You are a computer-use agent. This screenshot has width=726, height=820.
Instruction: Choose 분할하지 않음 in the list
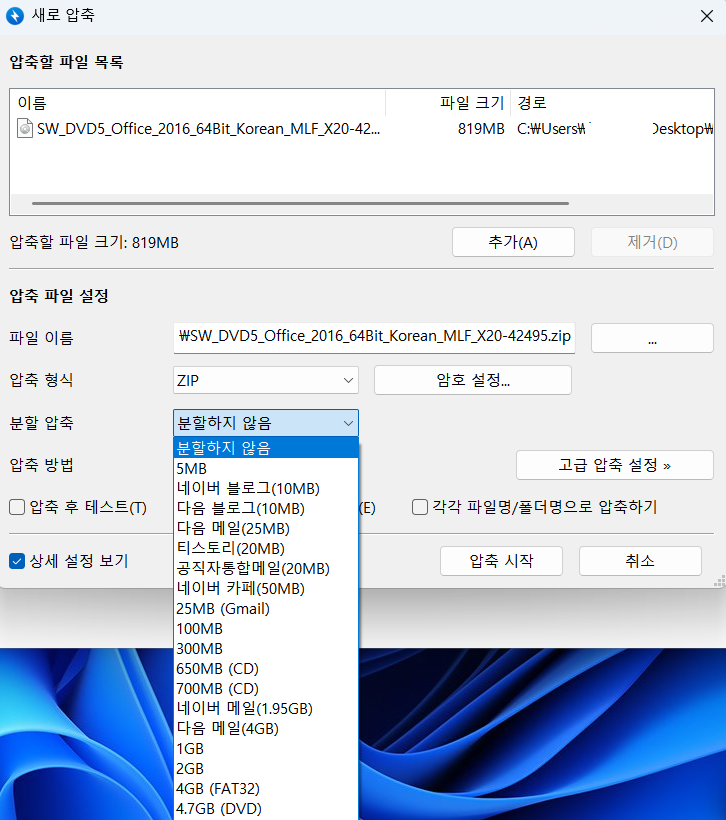[266, 448]
